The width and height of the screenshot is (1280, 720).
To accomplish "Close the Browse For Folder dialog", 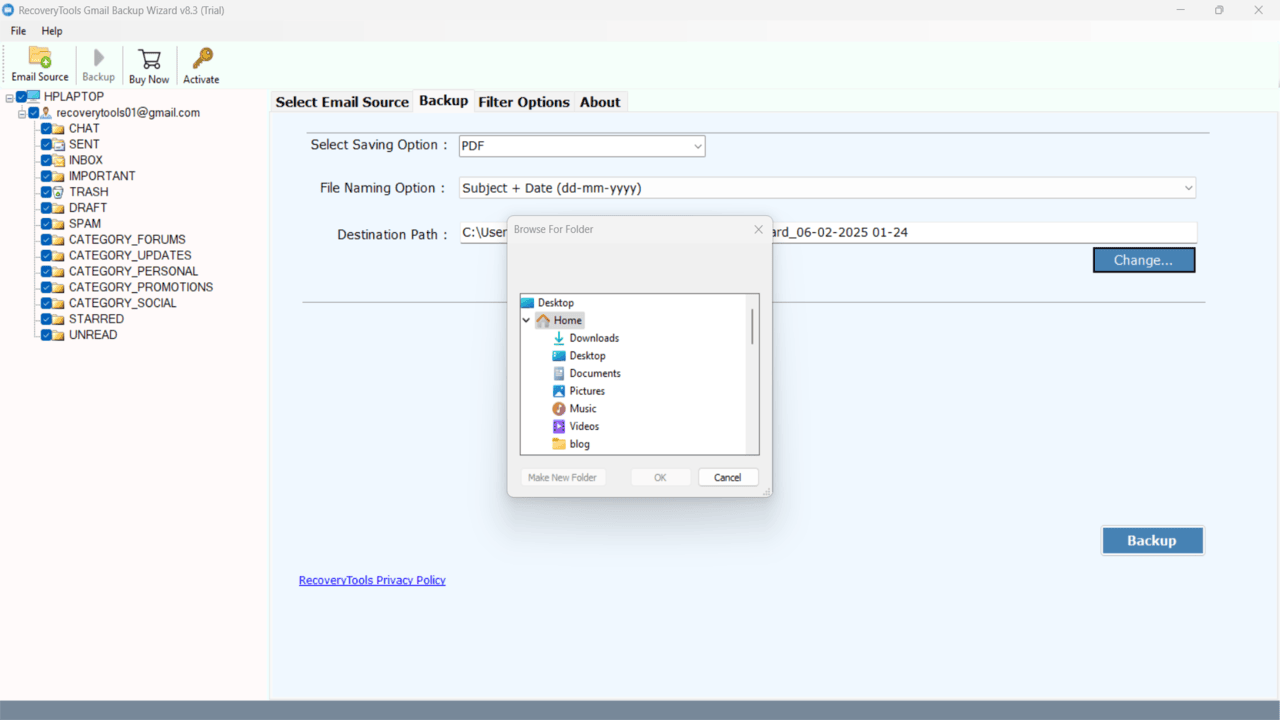I will coord(758,229).
